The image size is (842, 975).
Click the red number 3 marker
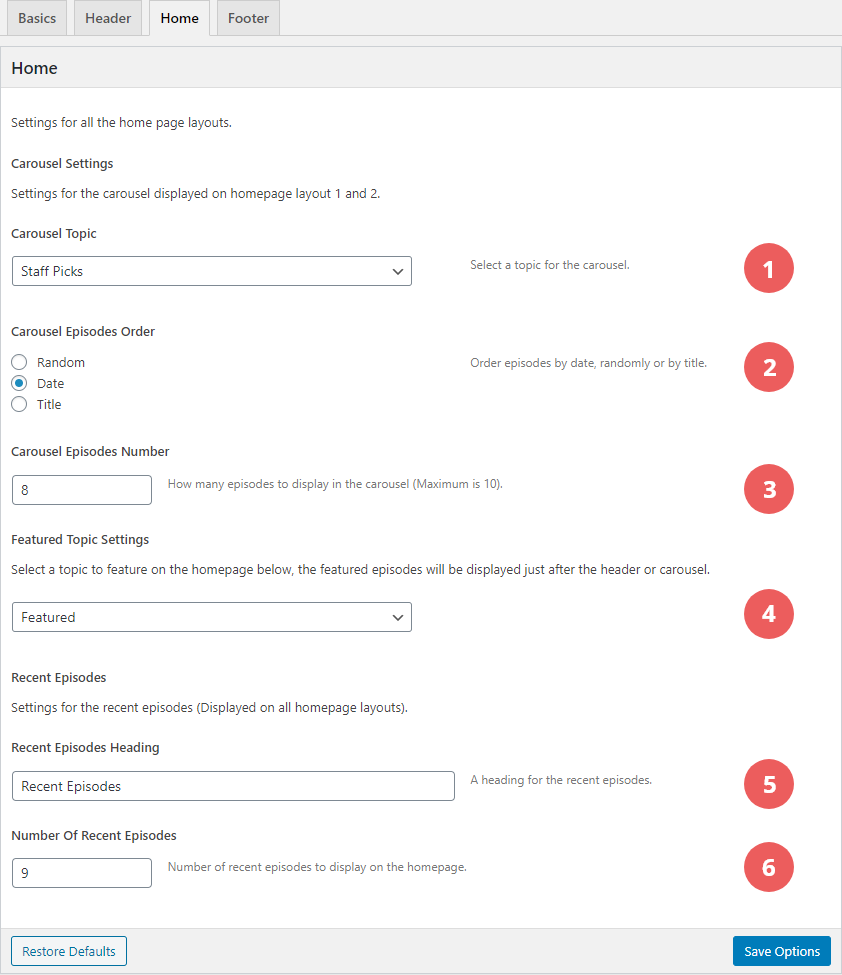[768, 489]
